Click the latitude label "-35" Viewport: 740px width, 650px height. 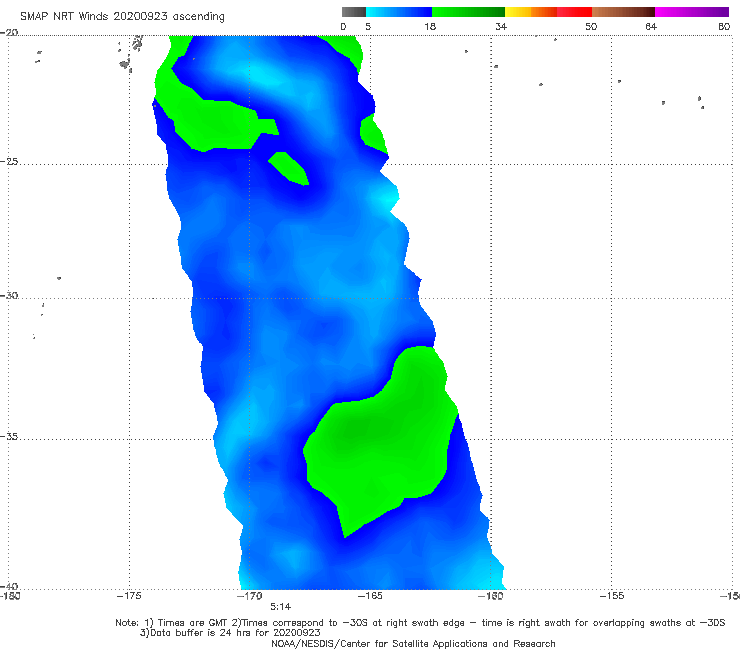pyautogui.click(x=9, y=437)
